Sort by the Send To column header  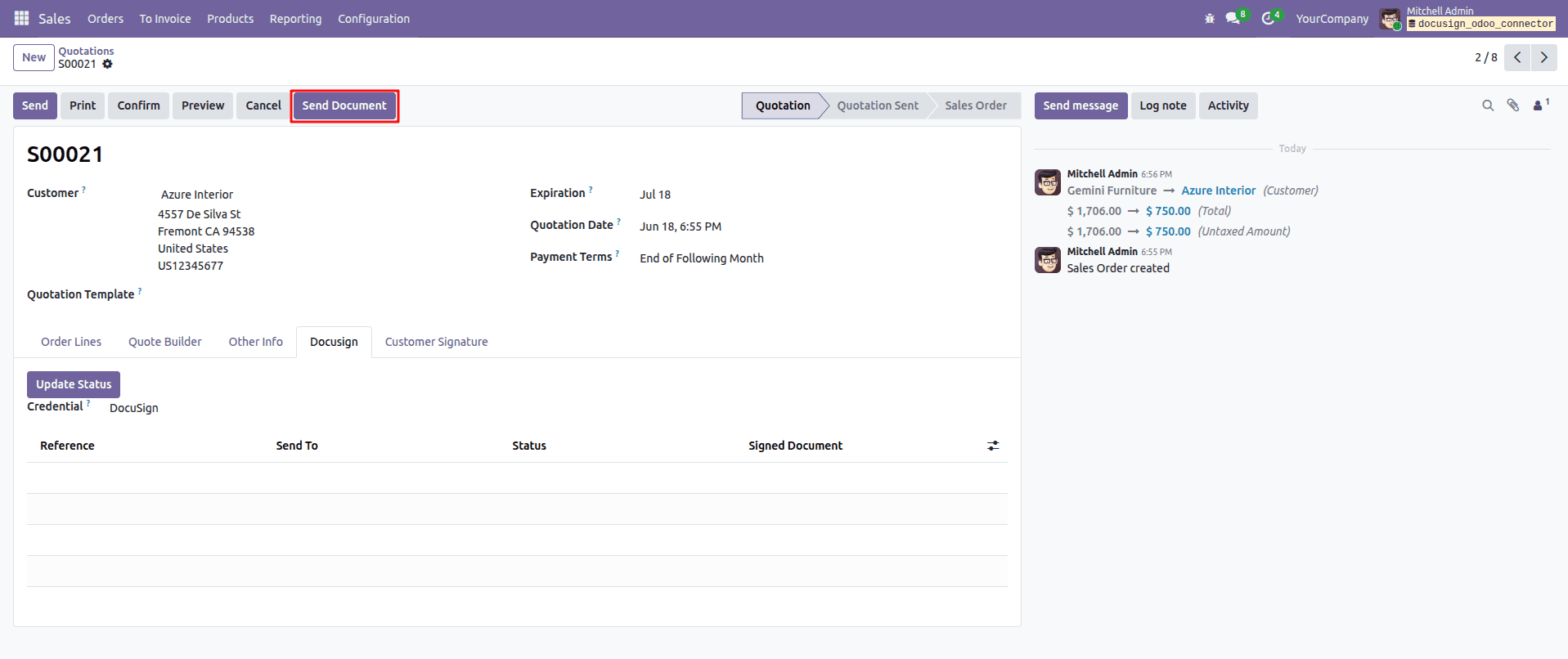coord(297,446)
